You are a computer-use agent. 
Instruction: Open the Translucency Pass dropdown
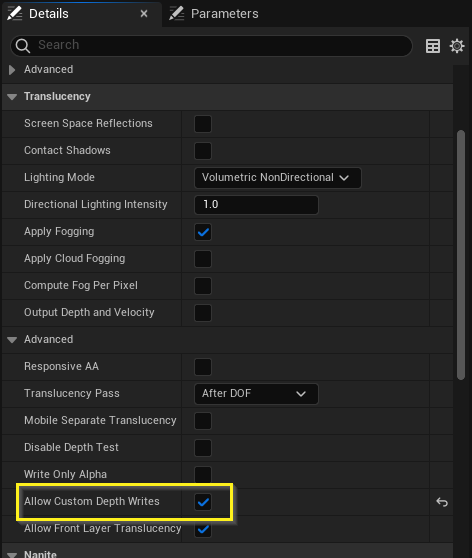point(256,394)
